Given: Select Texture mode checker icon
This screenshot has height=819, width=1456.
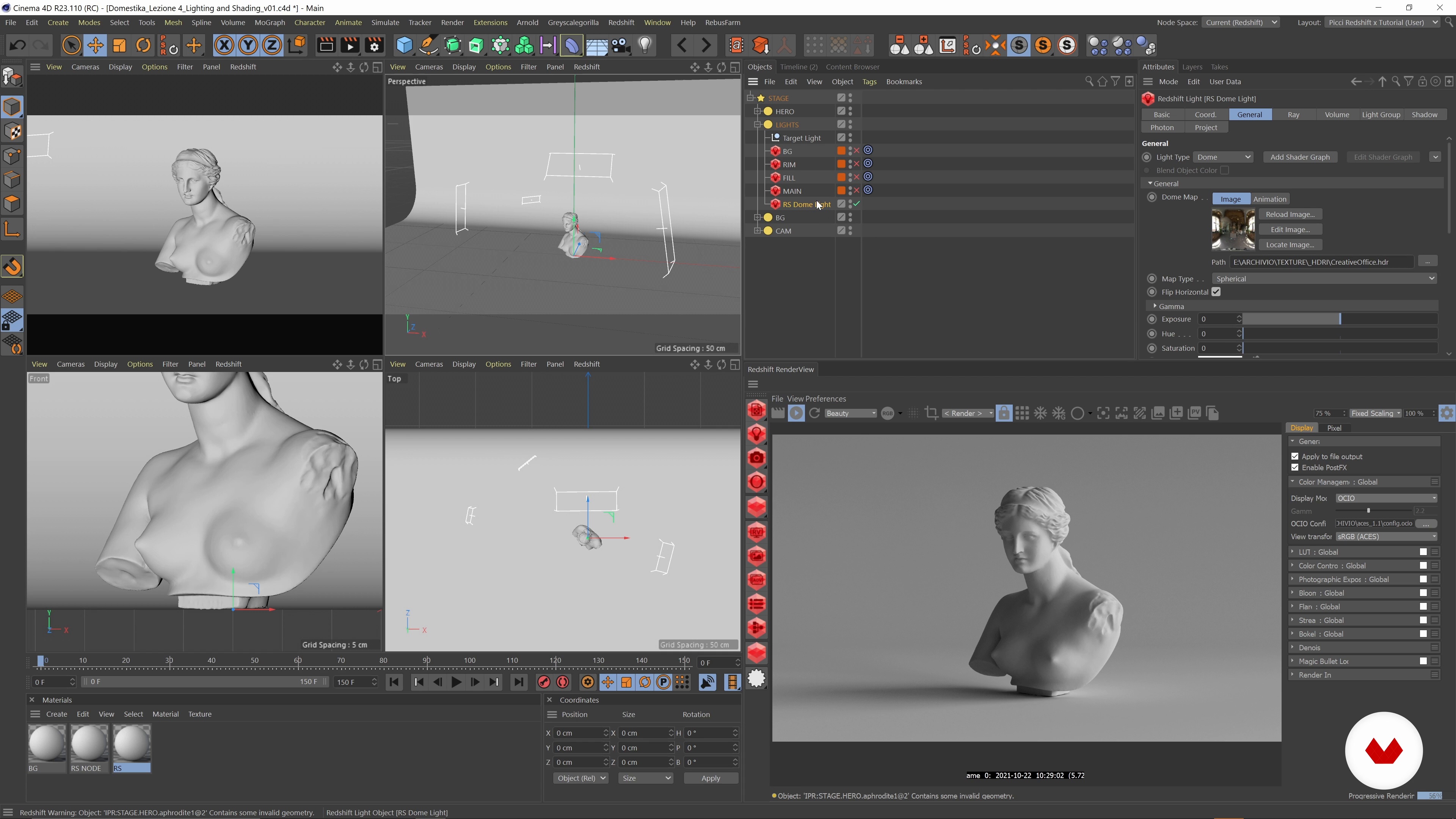Looking at the screenshot, I should pos(13,131).
